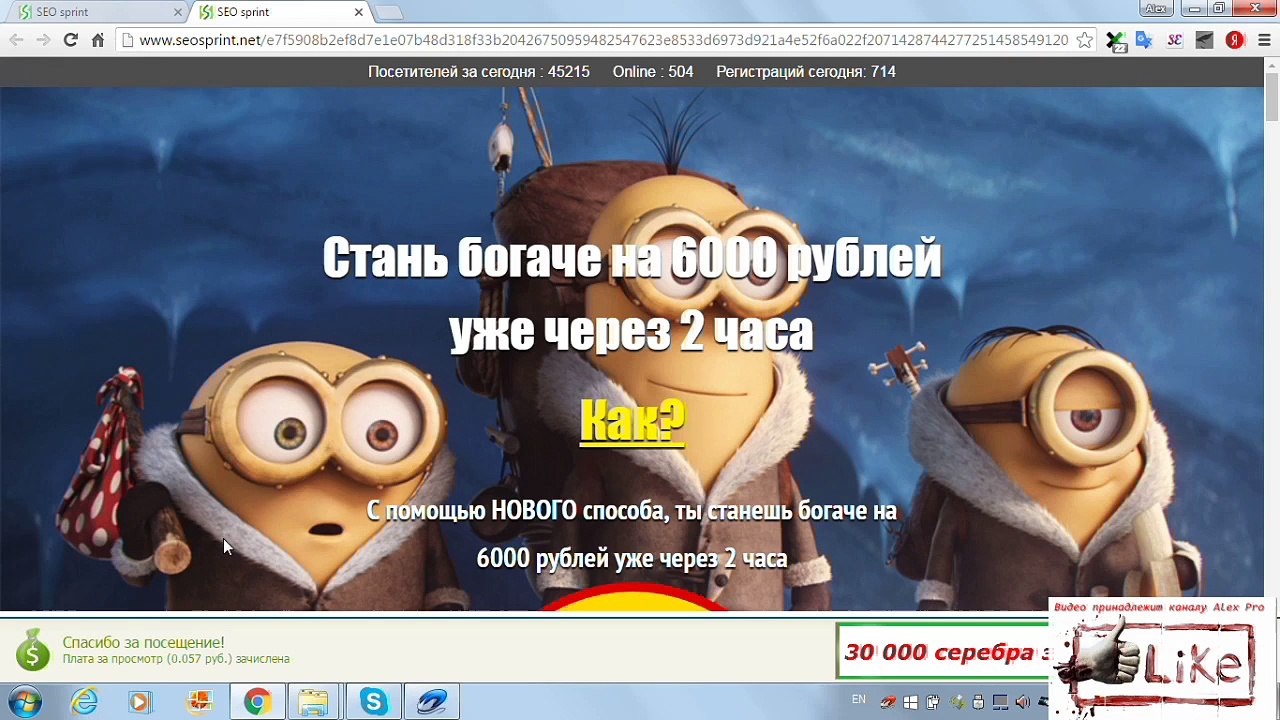This screenshot has width=1280, height=720.
Task: Click the browser forward arrow
Action: click(43, 40)
